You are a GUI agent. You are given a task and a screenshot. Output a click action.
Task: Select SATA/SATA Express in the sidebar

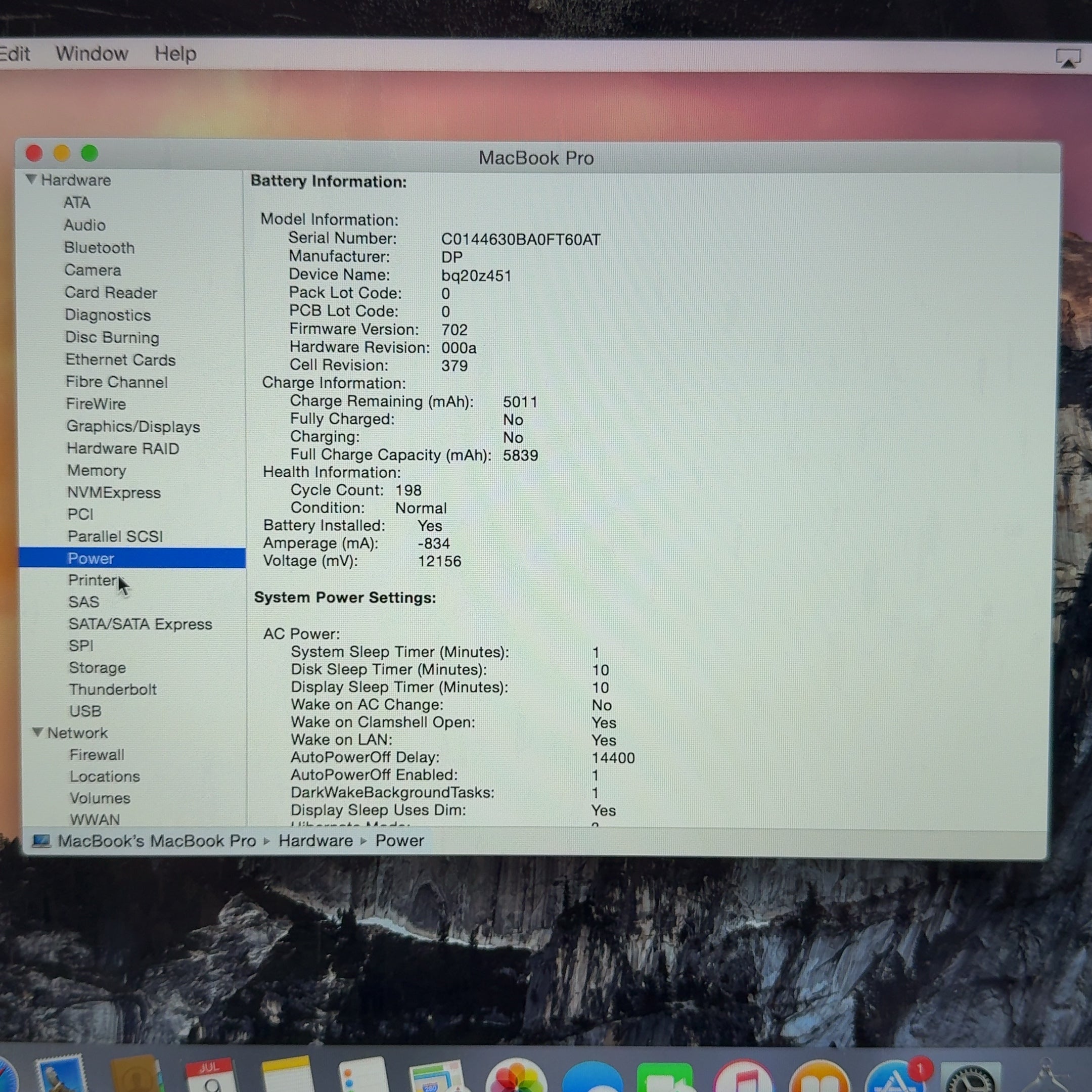click(140, 624)
